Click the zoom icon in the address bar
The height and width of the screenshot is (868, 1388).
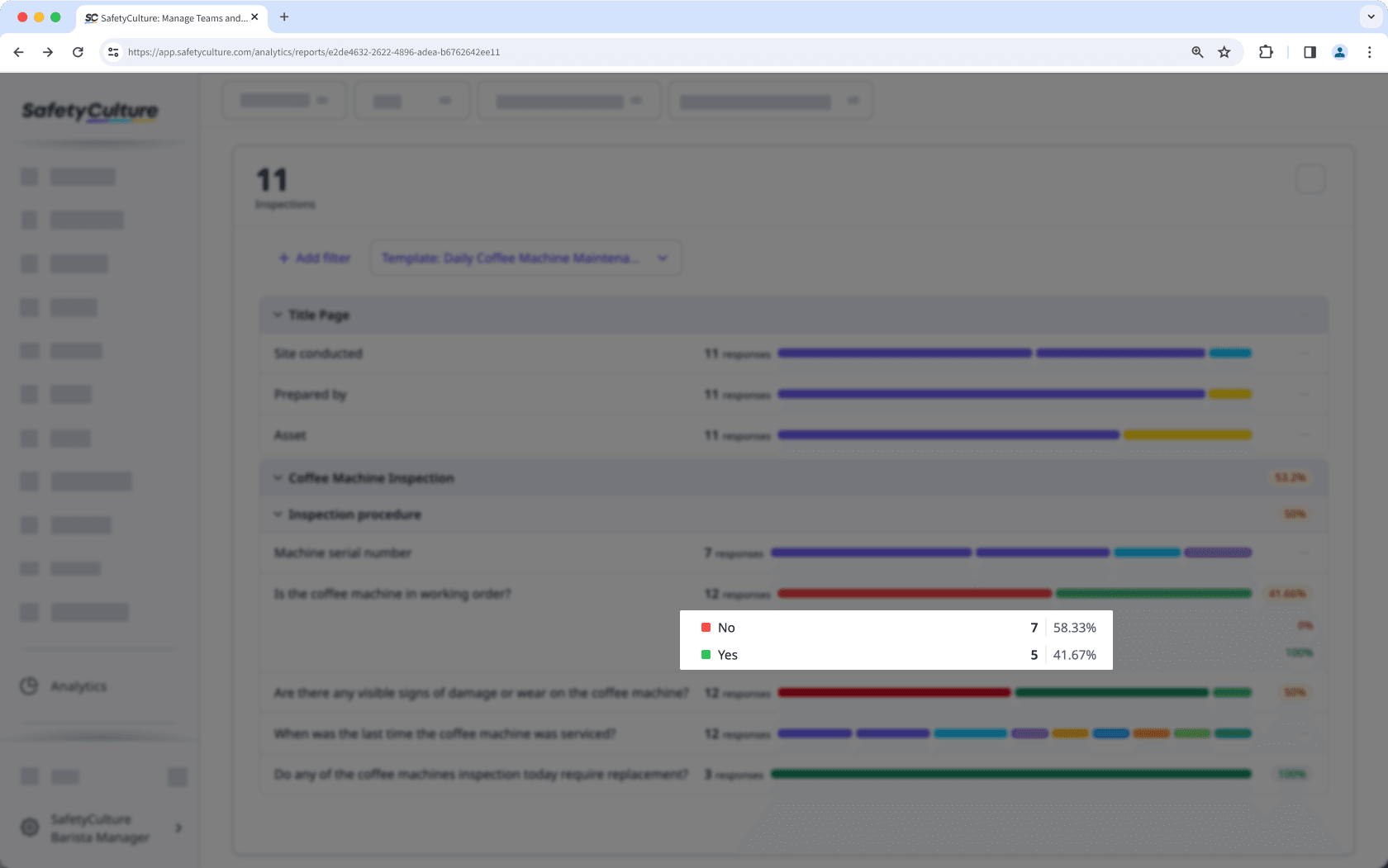pos(1196,52)
